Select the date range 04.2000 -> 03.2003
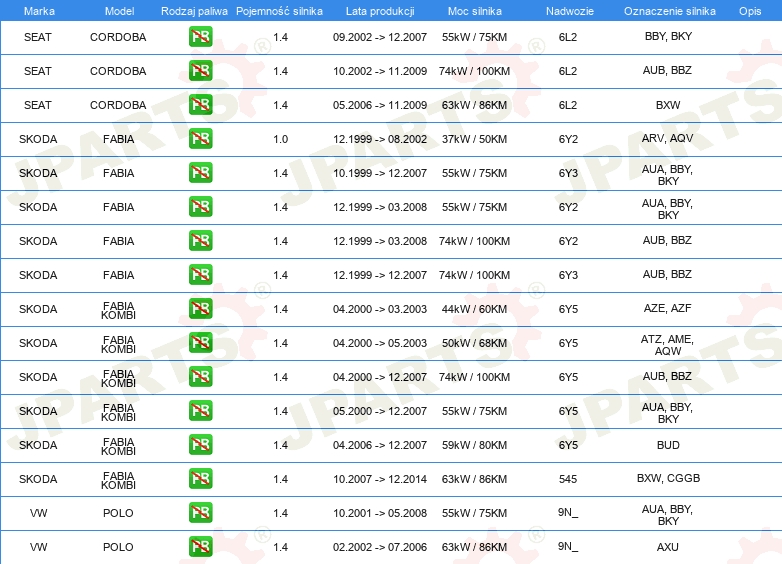 click(x=380, y=309)
